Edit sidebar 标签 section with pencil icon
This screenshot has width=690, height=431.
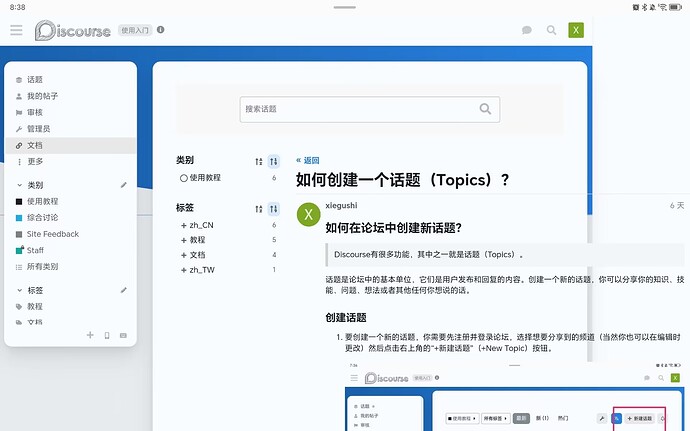(x=124, y=290)
